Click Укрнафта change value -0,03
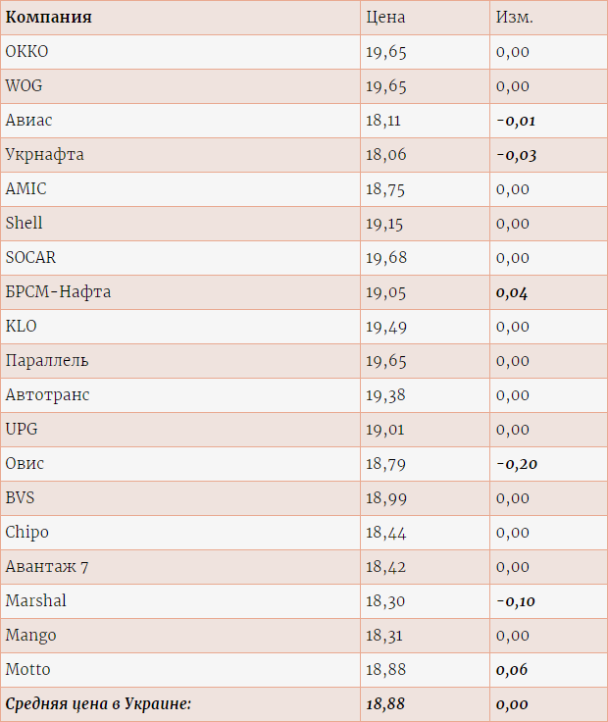 (x=516, y=155)
